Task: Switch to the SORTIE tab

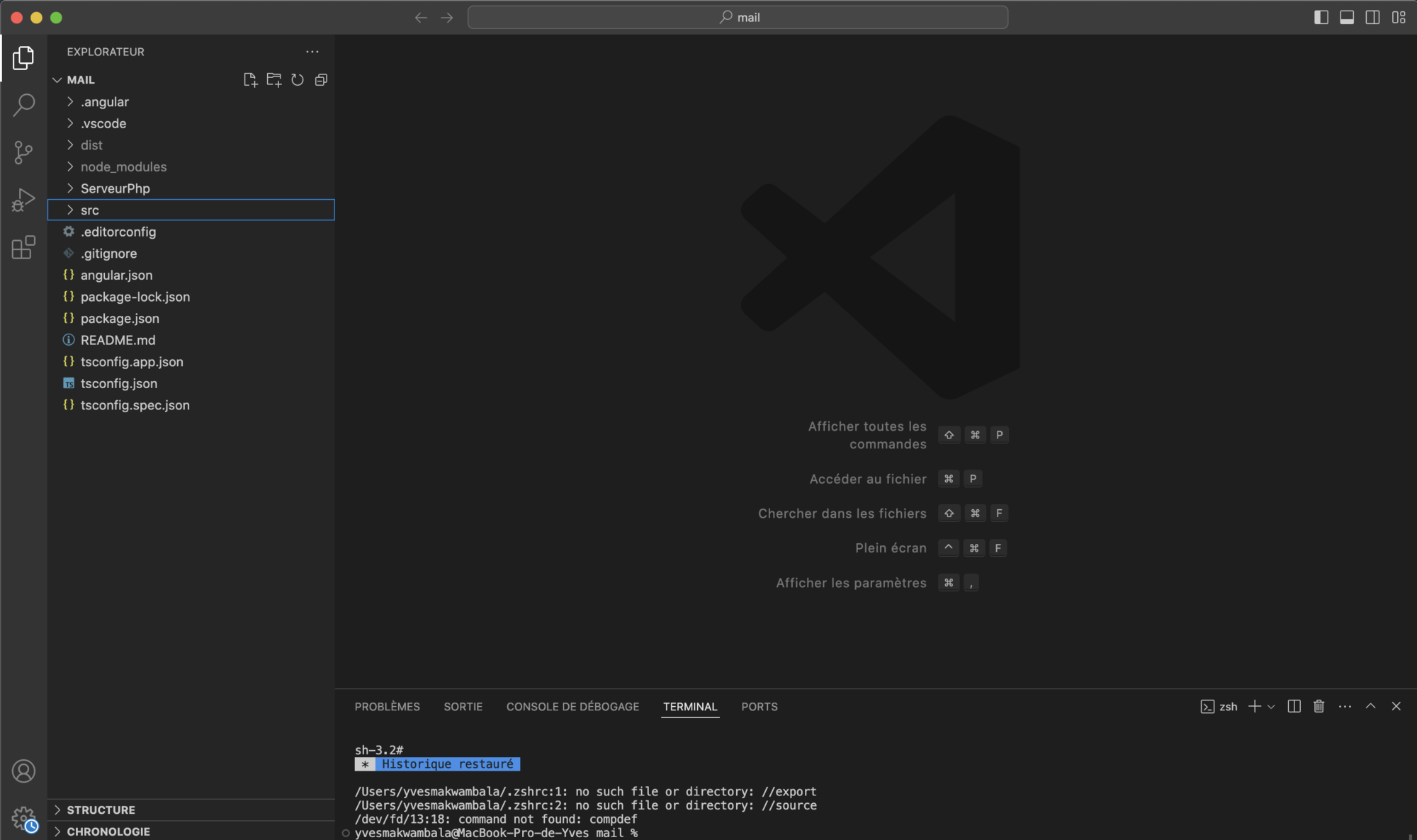Action: (463, 707)
